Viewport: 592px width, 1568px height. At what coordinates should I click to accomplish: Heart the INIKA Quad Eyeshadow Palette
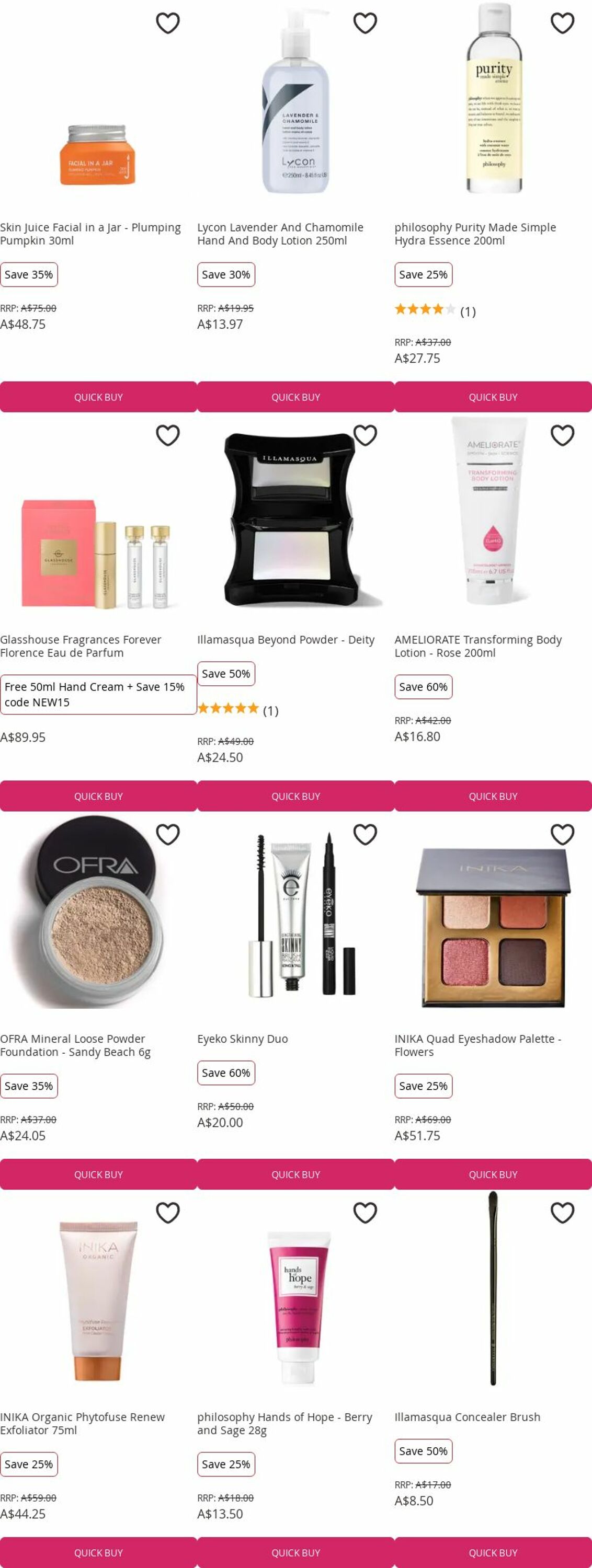click(x=563, y=835)
